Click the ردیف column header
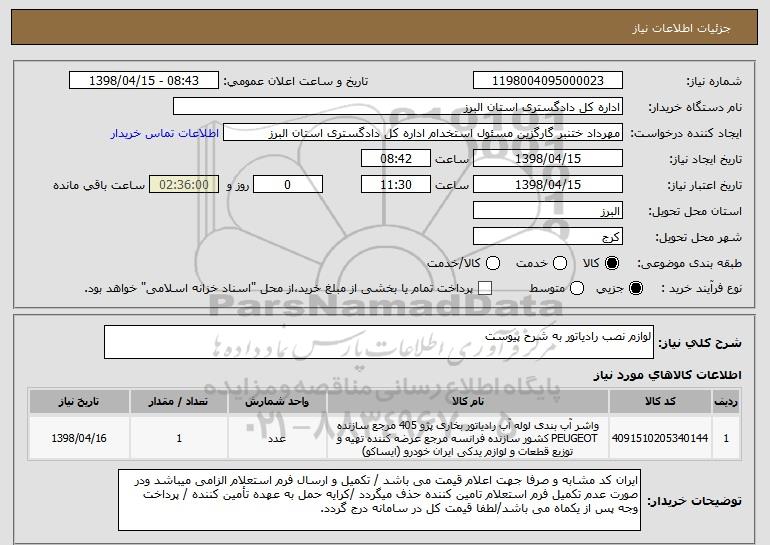Image resolution: width=770 pixels, height=545 pixels. [x=726, y=402]
